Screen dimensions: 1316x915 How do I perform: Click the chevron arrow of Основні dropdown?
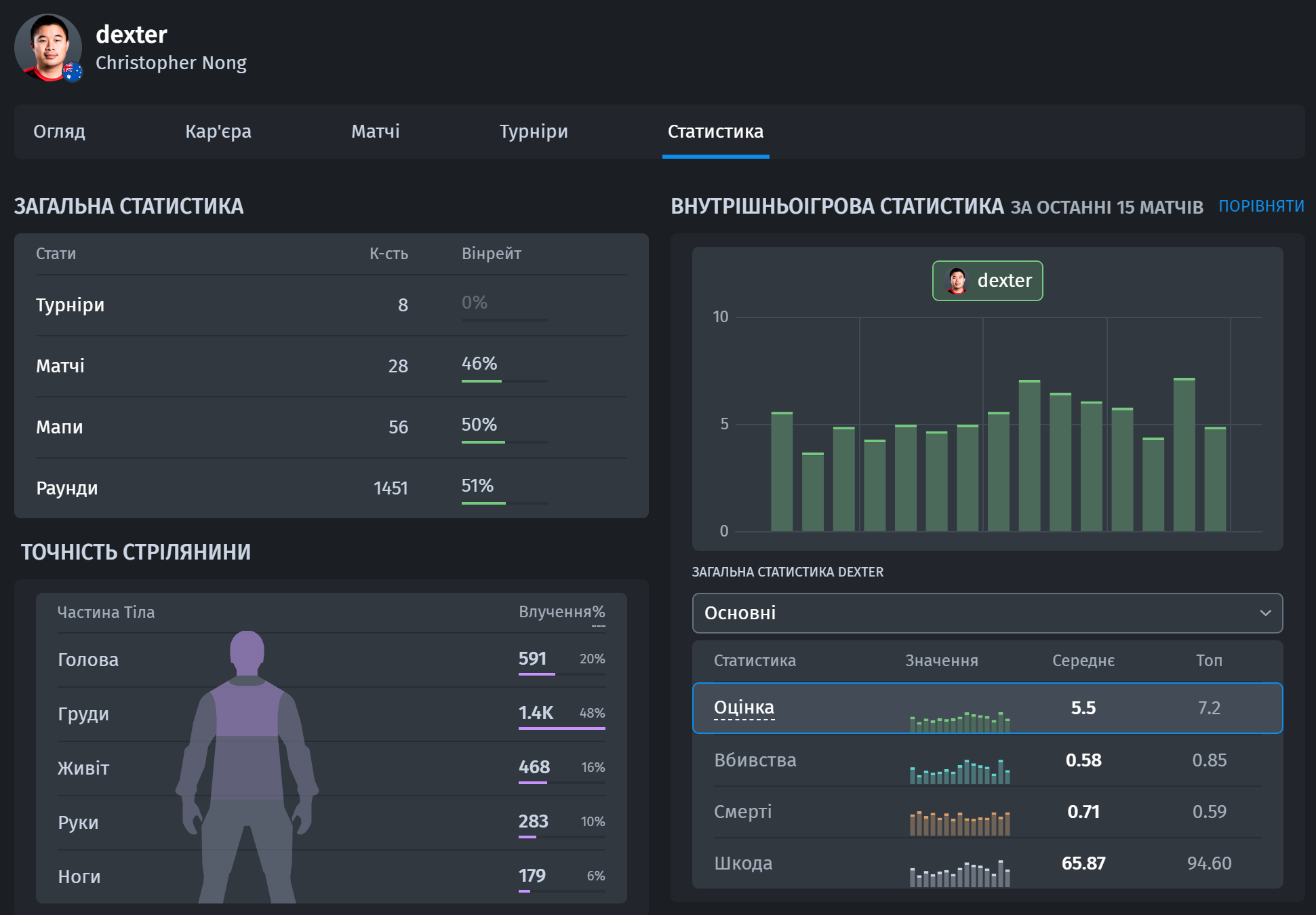[x=1265, y=613]
